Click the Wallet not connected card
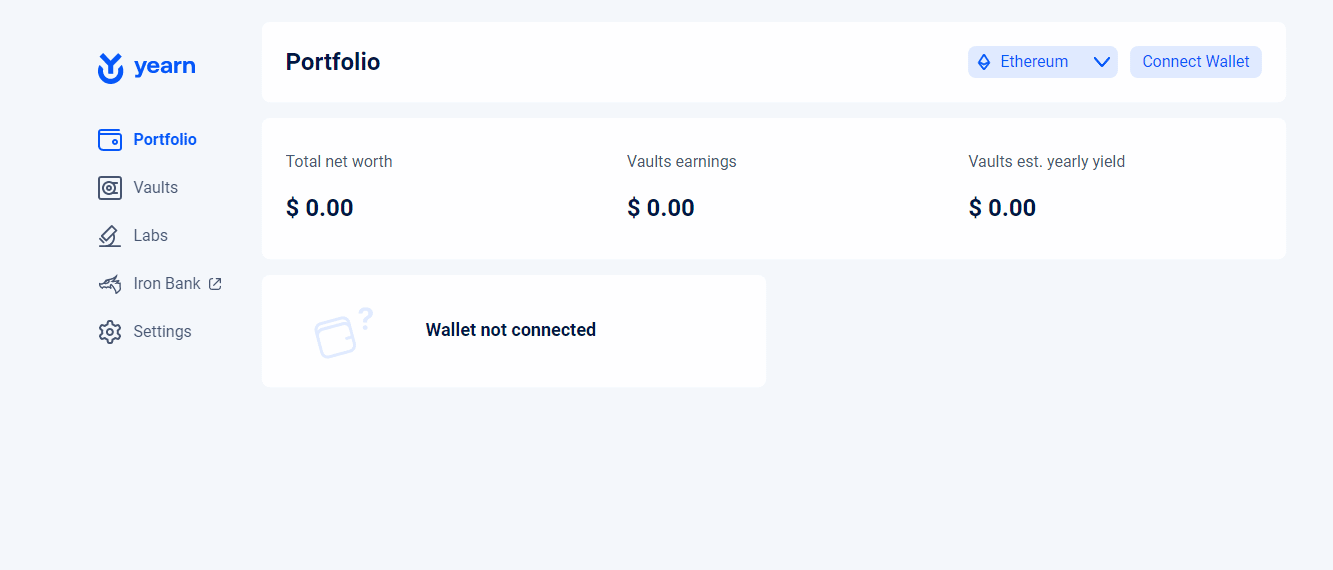1333x570 pixels. (x=514, y=331)
